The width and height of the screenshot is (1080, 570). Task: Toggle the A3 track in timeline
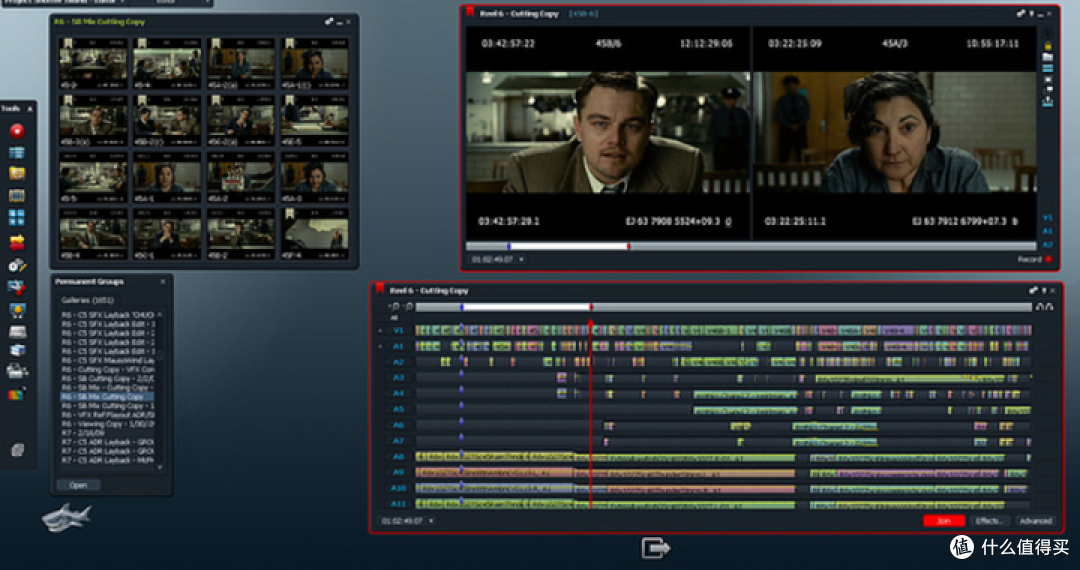click(397, 377)
